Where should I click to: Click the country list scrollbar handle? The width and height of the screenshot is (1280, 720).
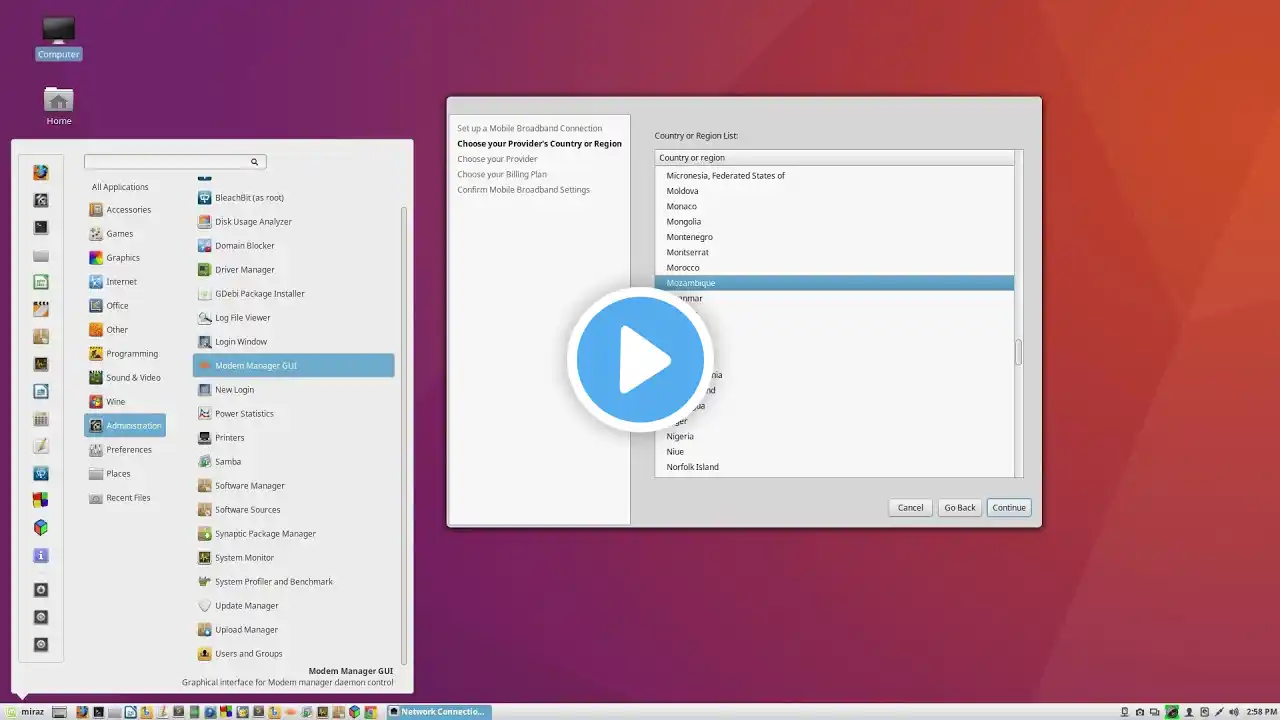[1019, 352]
